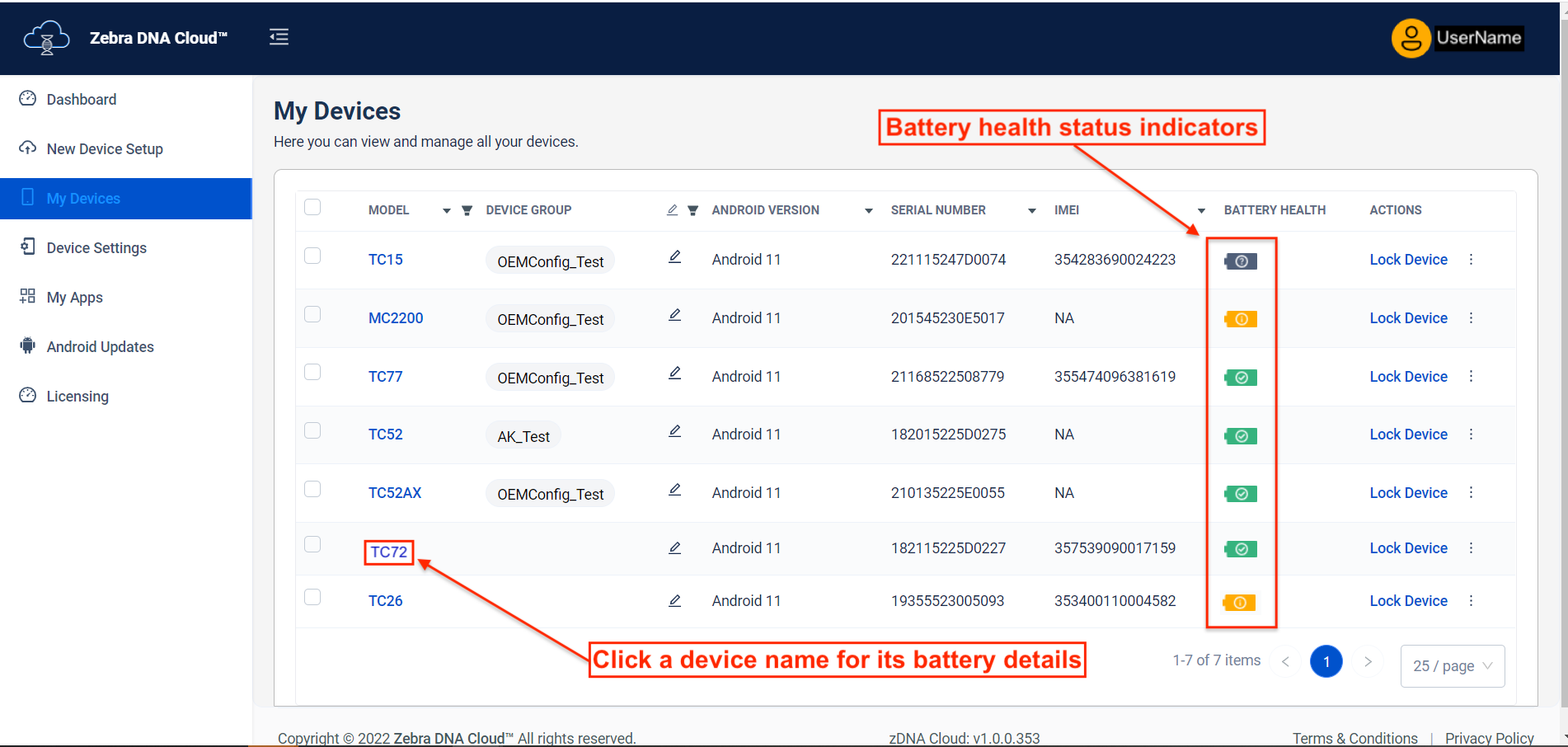Check the select-all checkbox in table header
The height and width of the screenshot is (747, 1568).
pyautogui.click(x=312, y=207)
